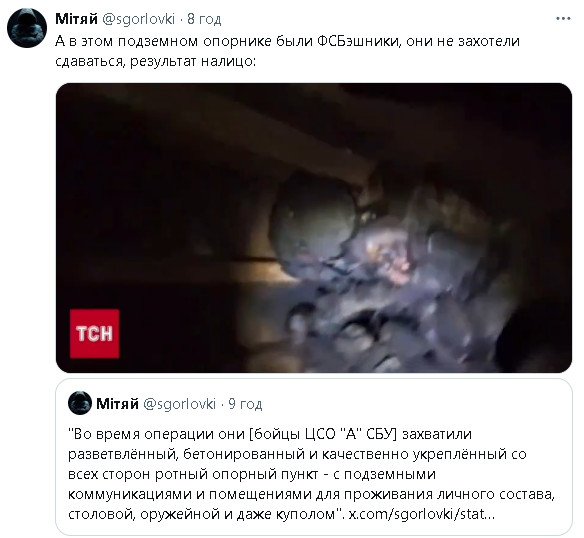Viewport: 584px width, 538px height.
Task: Click the quote line starting 'Во время операции'
Action: [270, 434]
